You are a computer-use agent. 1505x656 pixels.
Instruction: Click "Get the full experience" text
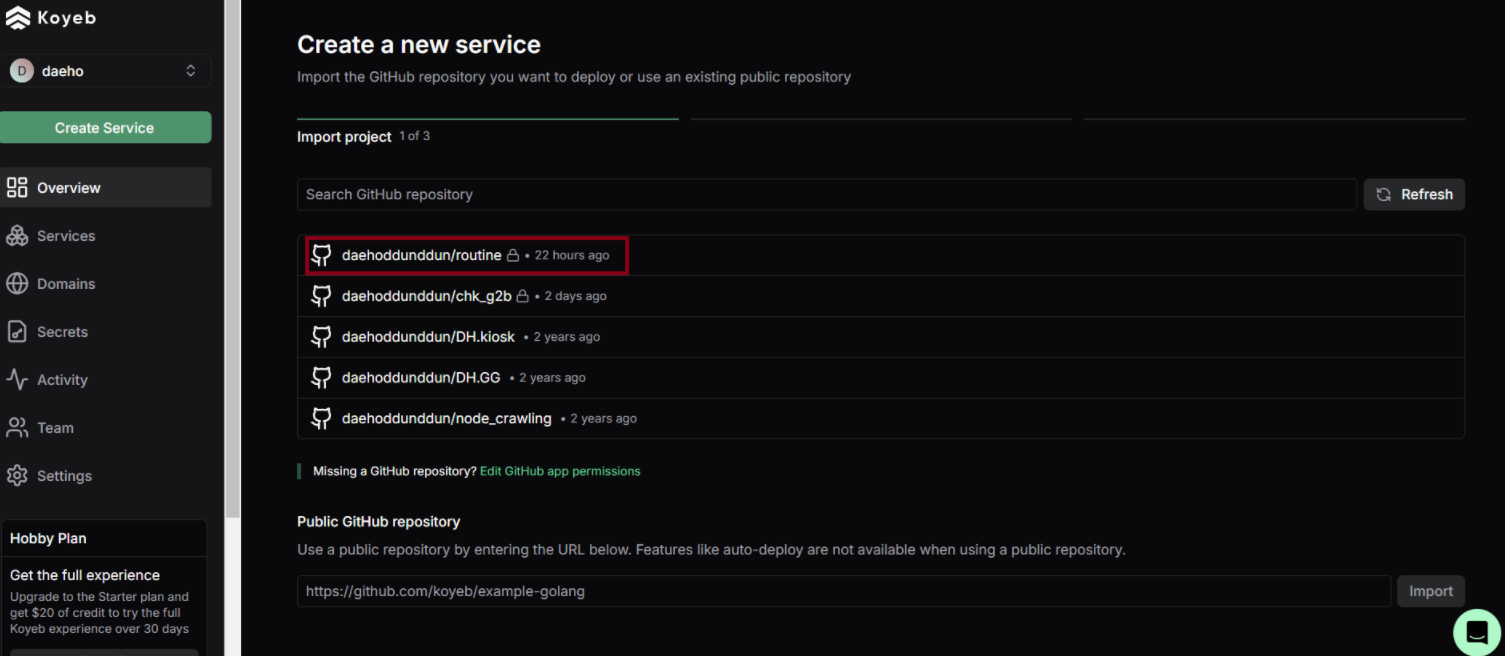point(85,575)
